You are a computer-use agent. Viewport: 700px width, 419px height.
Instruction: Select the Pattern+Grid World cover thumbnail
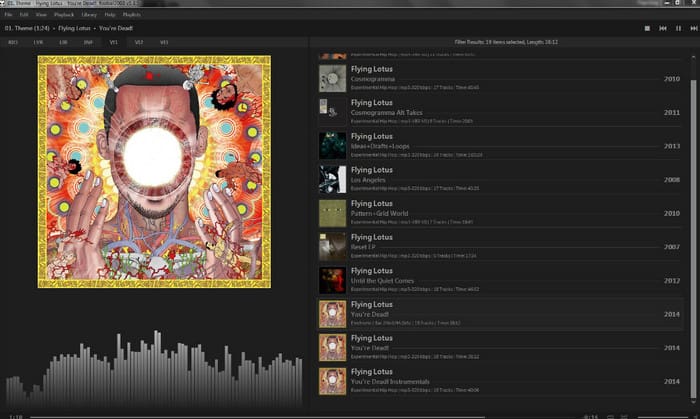click(x=332, y=213)
